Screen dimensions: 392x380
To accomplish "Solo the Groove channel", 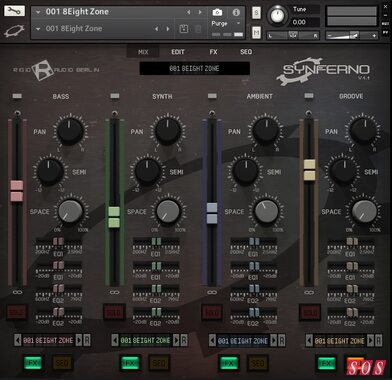I will pos(310,312).
